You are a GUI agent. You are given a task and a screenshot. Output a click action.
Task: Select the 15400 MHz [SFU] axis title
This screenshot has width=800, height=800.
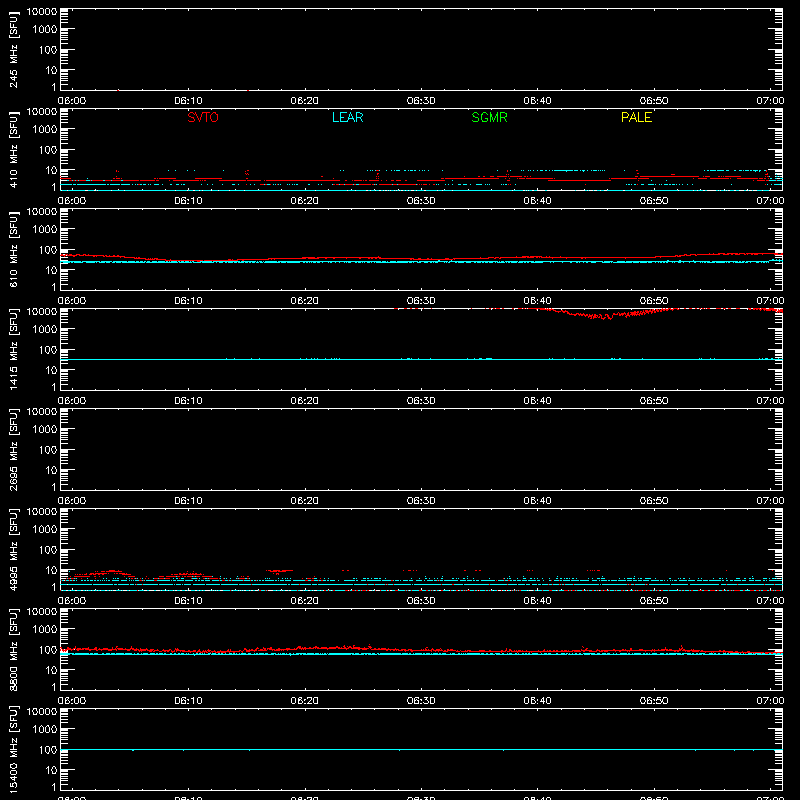(x=13, y=749)
